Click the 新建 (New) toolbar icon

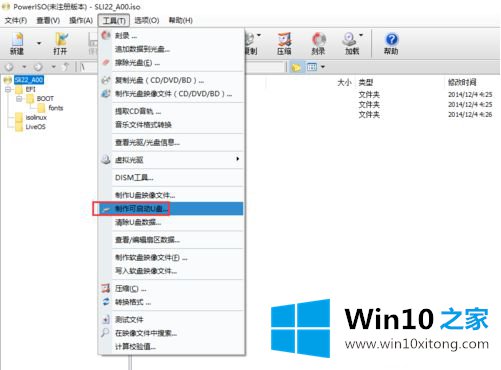tap(17, 43)
